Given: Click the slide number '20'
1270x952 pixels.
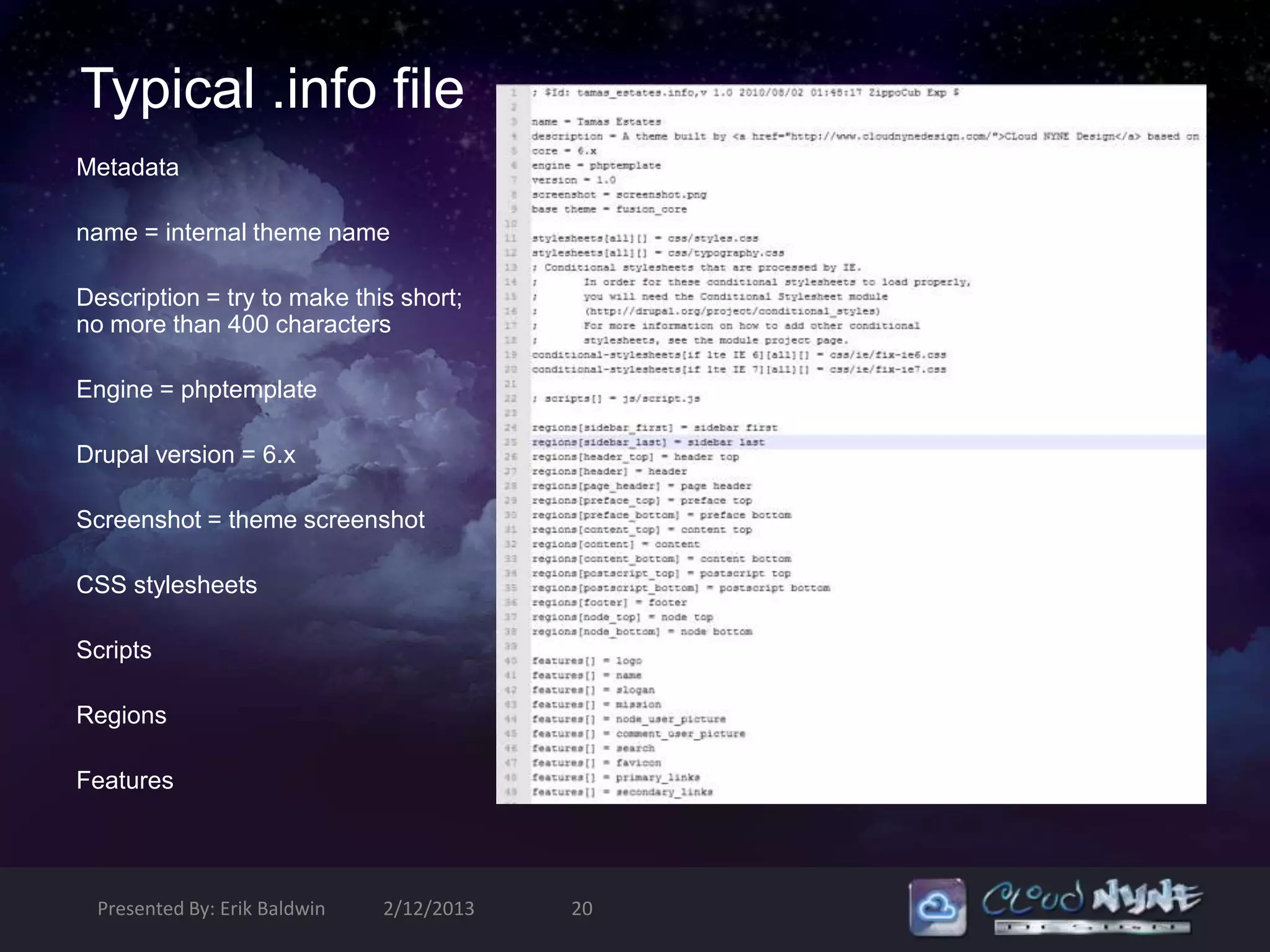Looking at the screenshot, I should (582, 909).
